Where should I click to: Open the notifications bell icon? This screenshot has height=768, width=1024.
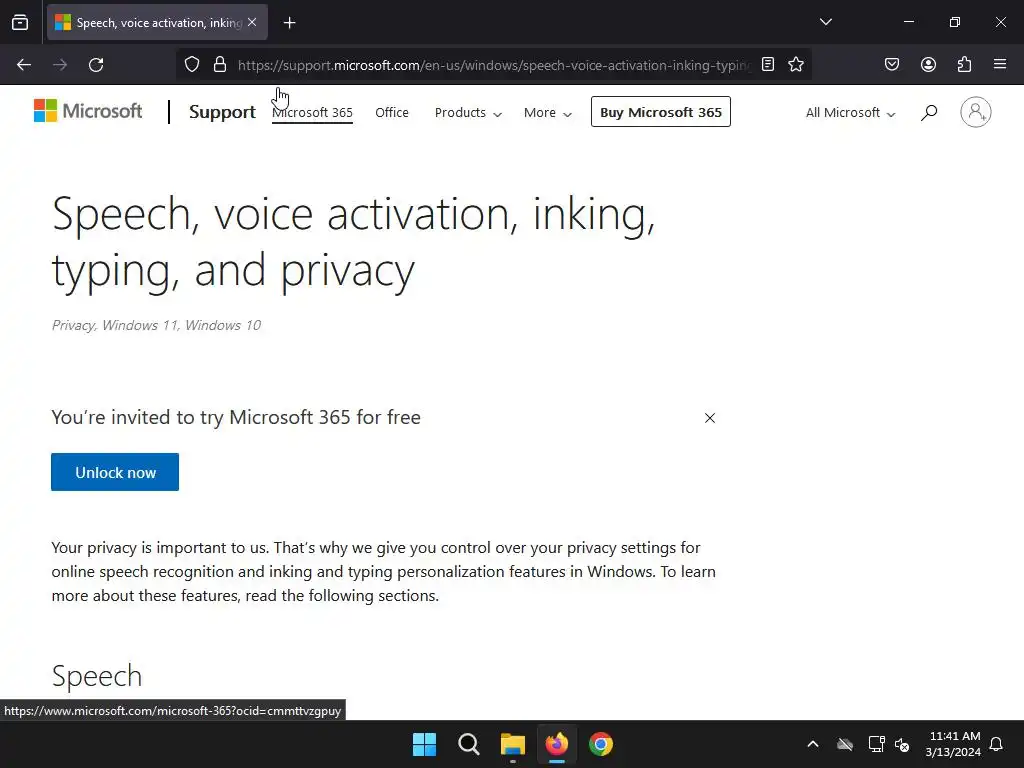click(997, 744)
